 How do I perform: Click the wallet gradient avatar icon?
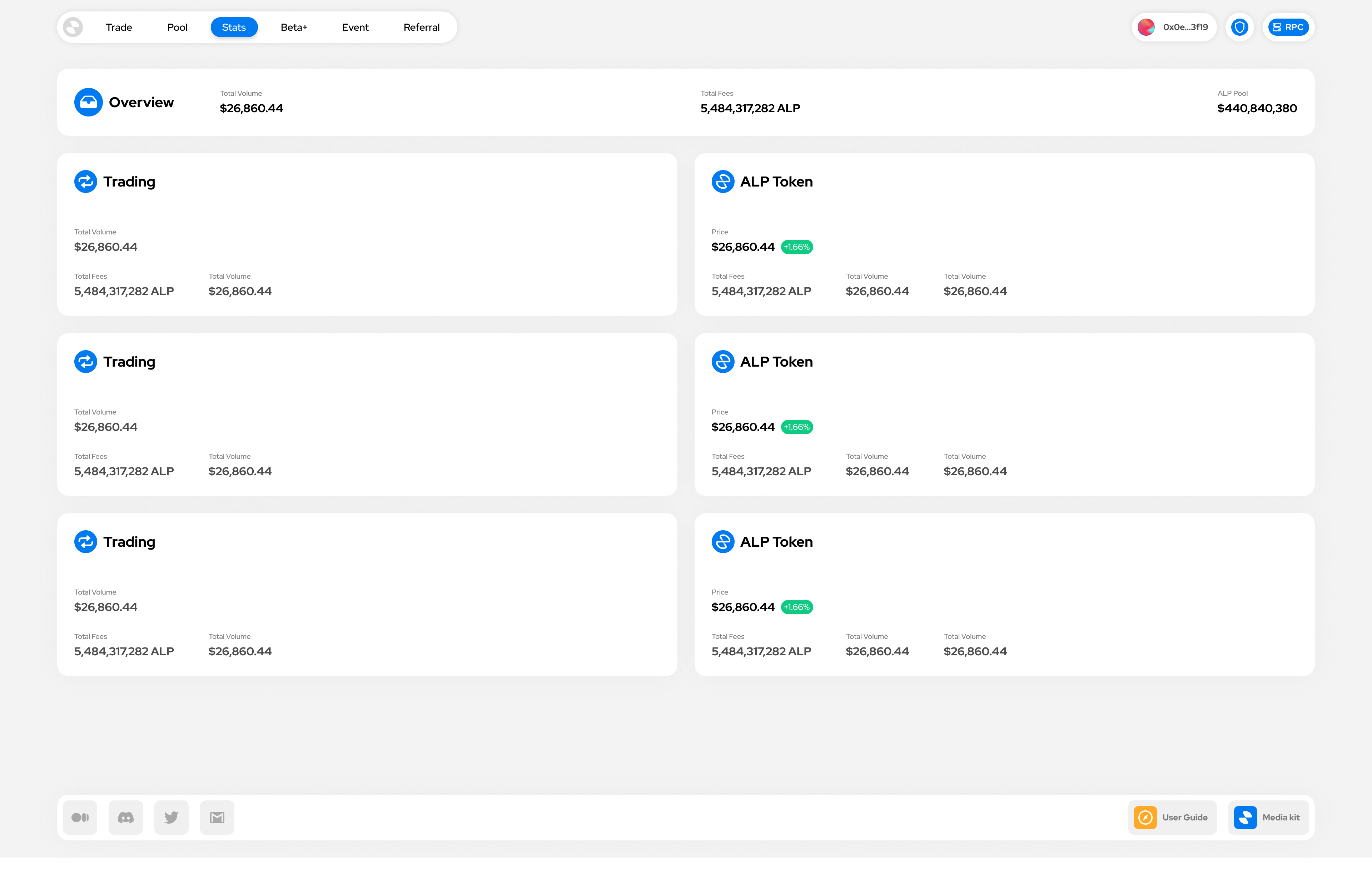(x=1146, y=28)
